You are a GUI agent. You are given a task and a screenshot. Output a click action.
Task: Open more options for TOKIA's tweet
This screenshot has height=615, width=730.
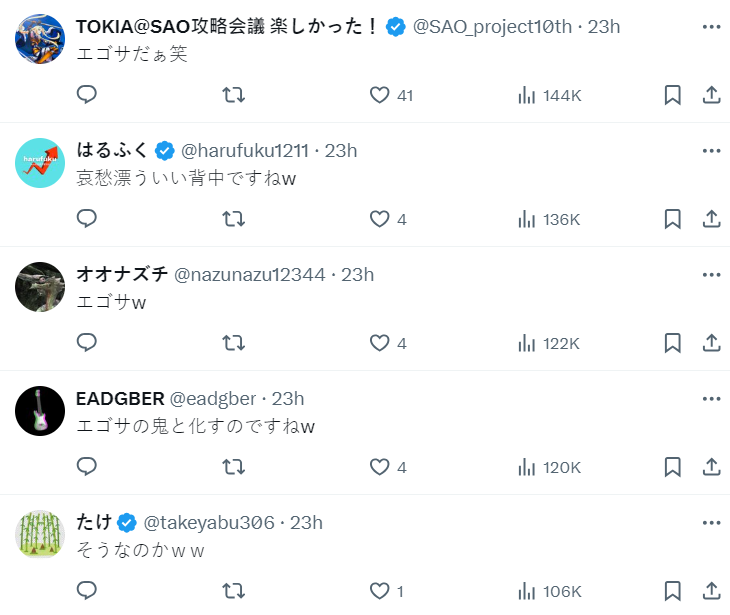(x=711, y=27)
